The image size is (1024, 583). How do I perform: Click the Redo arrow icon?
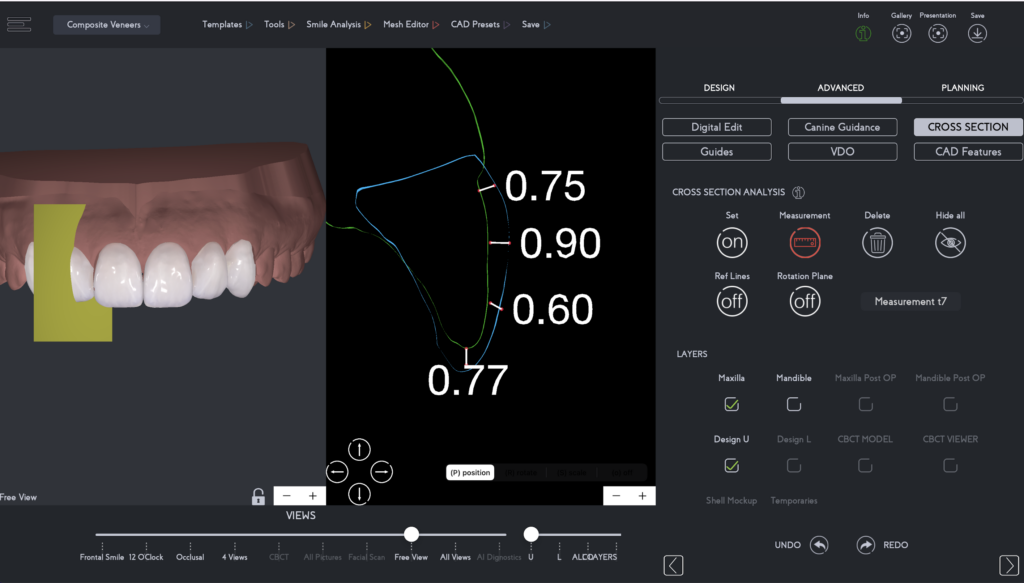click(866, 545)
